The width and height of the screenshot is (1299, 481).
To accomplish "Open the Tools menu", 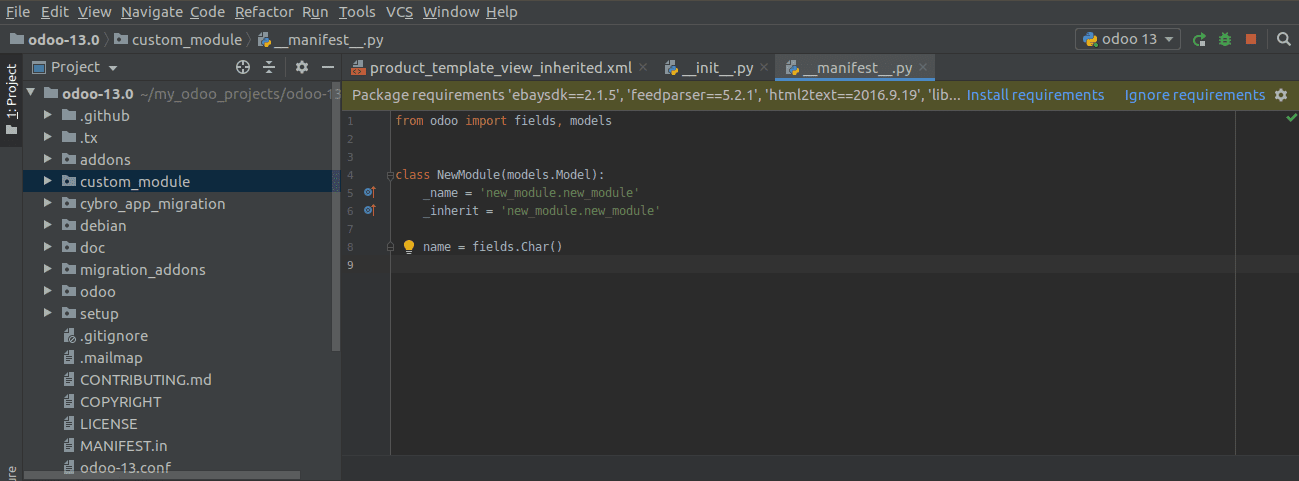I will [x=357, y=12].
